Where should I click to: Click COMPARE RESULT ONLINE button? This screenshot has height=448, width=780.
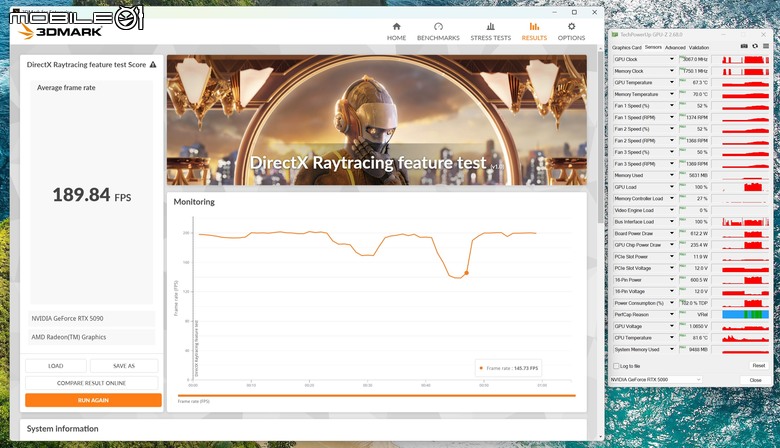(92, 383)
